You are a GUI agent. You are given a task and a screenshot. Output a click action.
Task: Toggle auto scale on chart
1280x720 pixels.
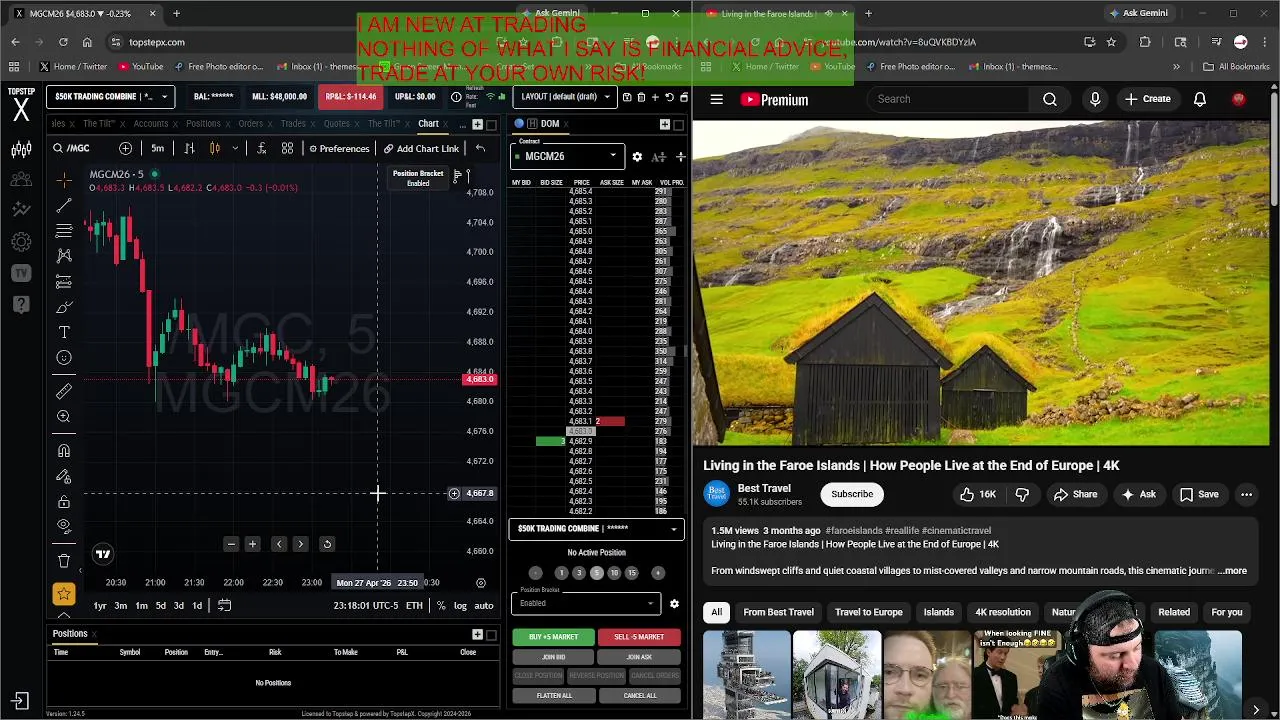[x=484, y=606]
